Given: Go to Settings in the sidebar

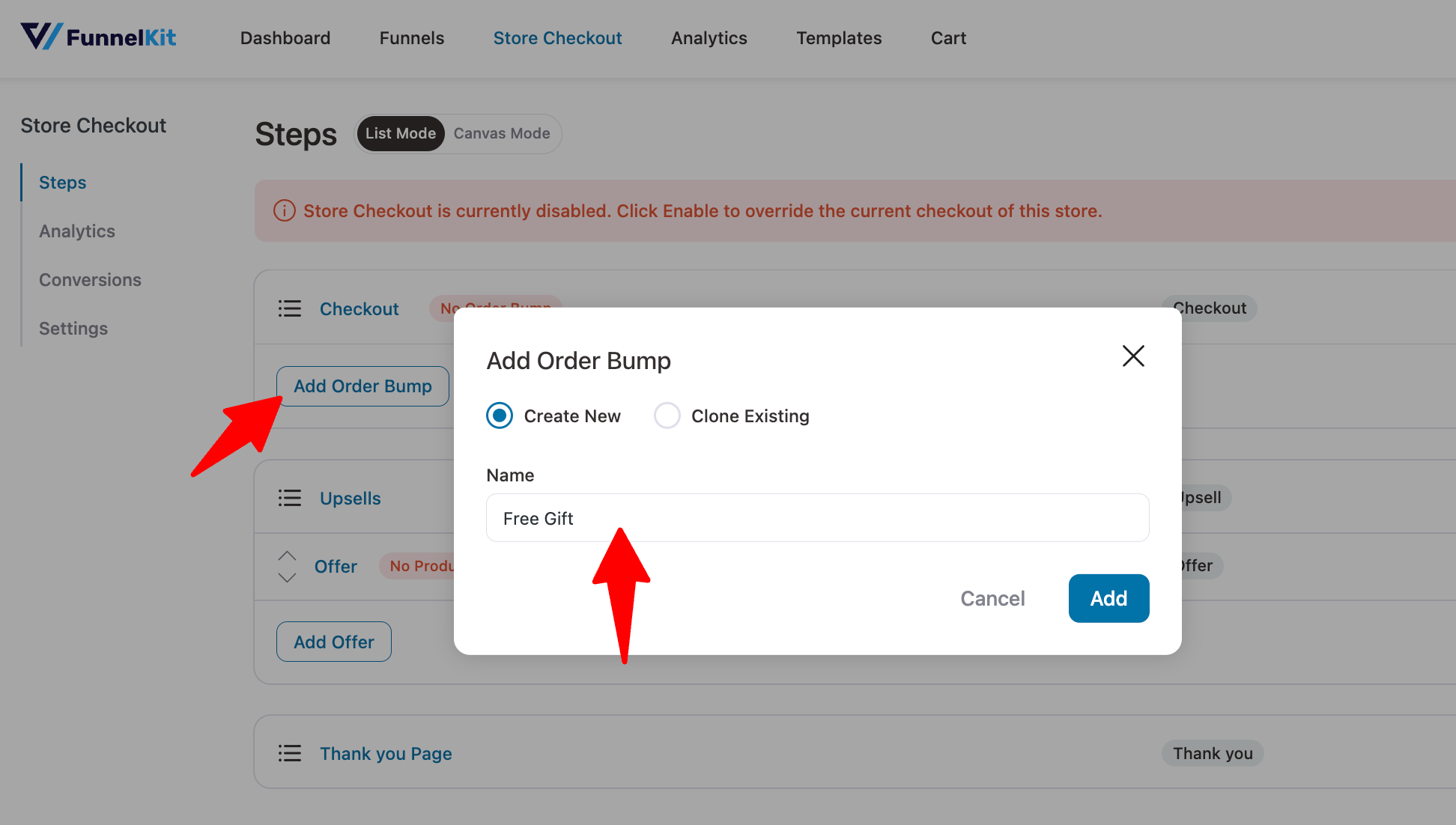Looking at the screenshot, I should pos(73,329).
